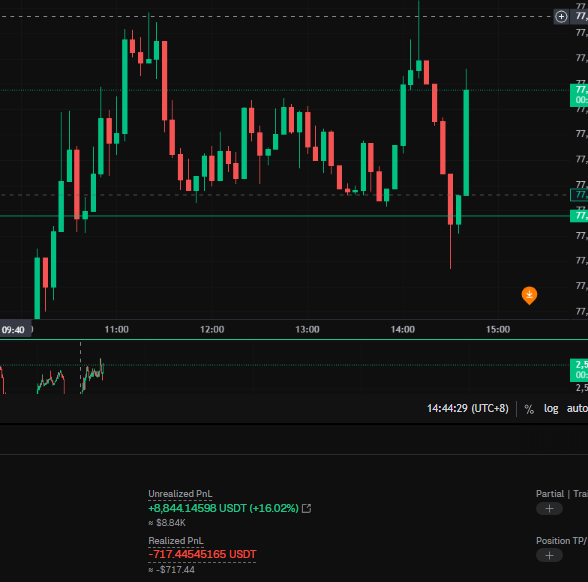The width and height of the screenshot is (588, 582).
Task: Click the Unrealized PnL label
Action: pos(180,494)
